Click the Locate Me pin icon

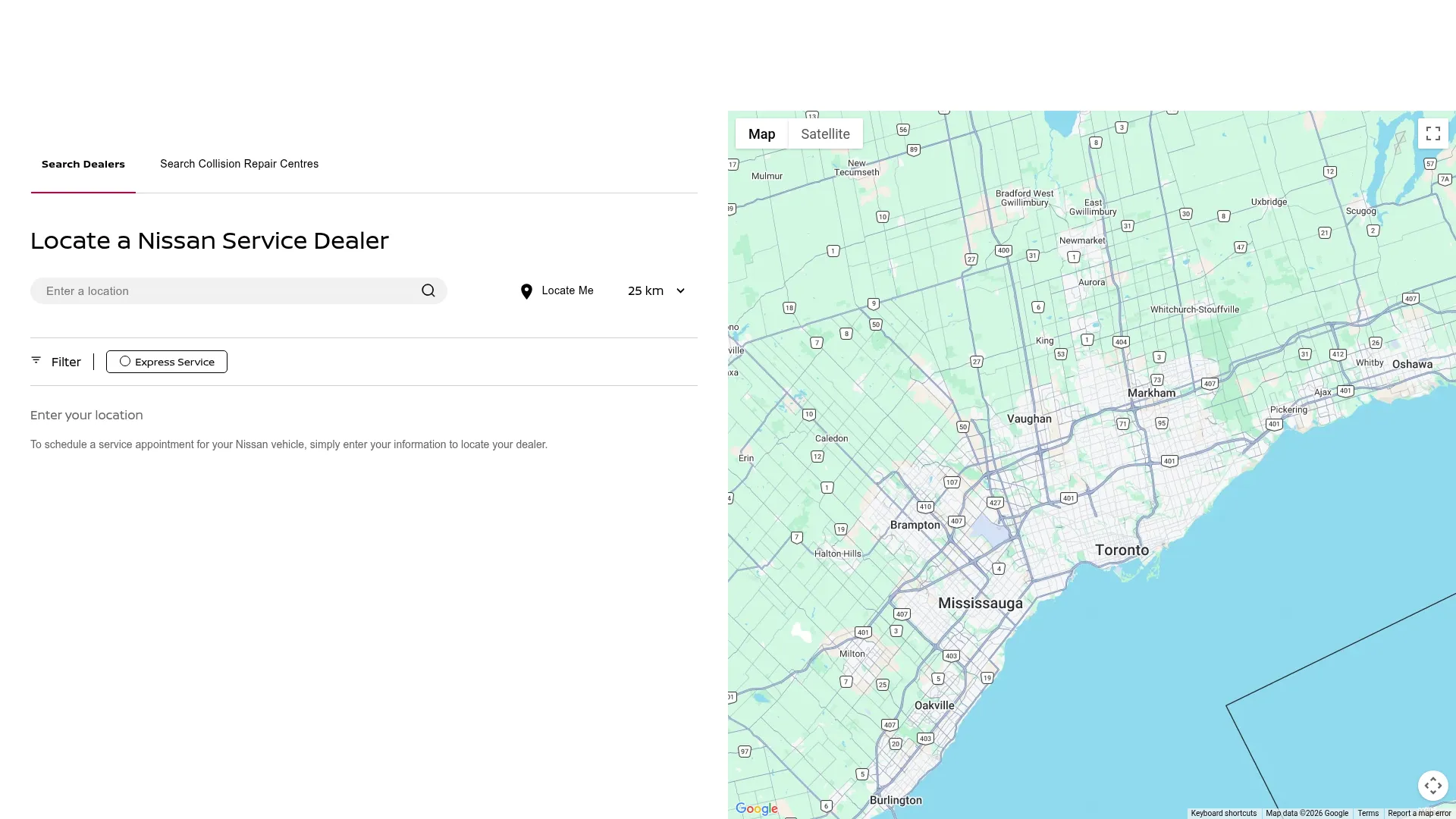(526, 291)
